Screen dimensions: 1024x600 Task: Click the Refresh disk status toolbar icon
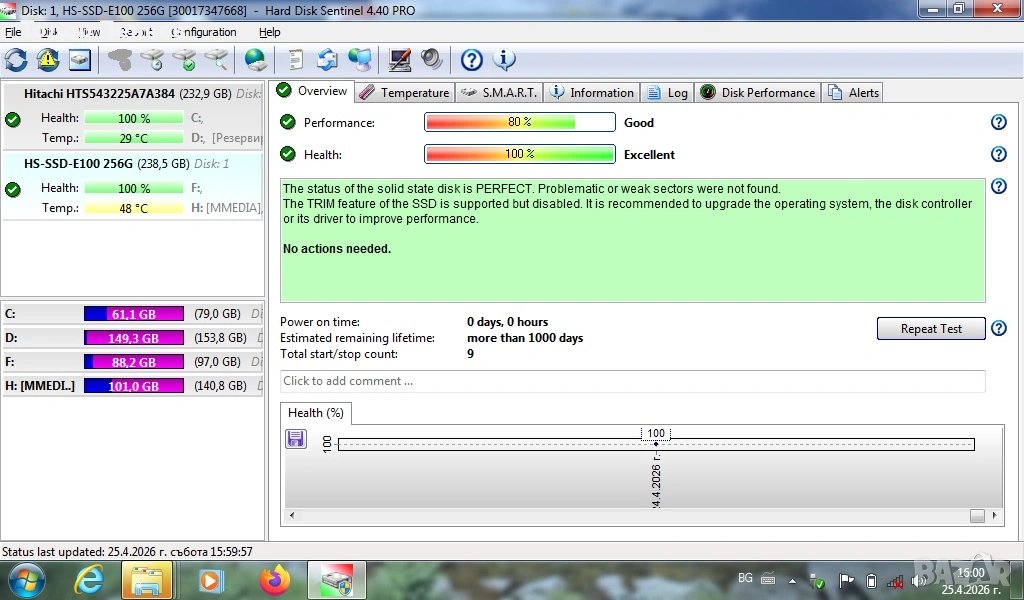click(16, 60)
